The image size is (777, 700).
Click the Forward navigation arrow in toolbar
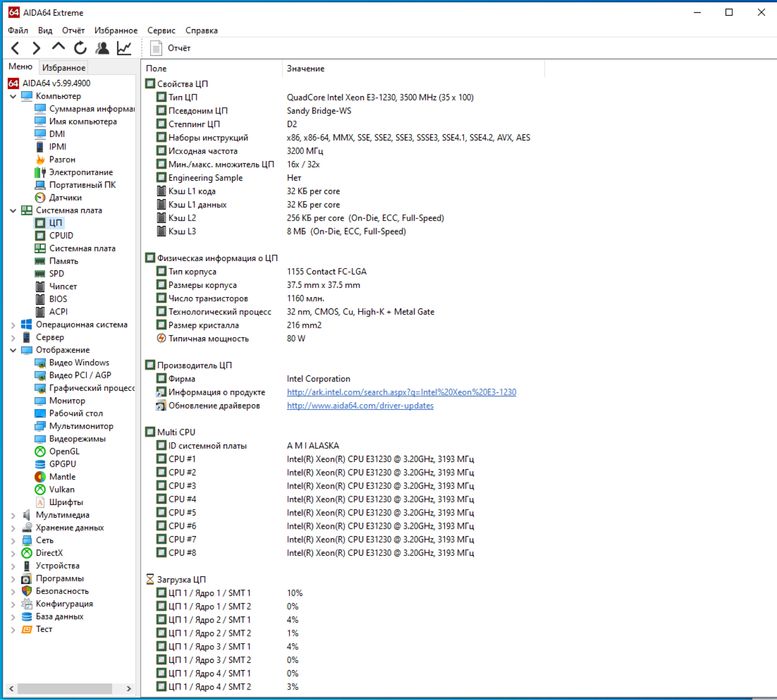[37, 48]
